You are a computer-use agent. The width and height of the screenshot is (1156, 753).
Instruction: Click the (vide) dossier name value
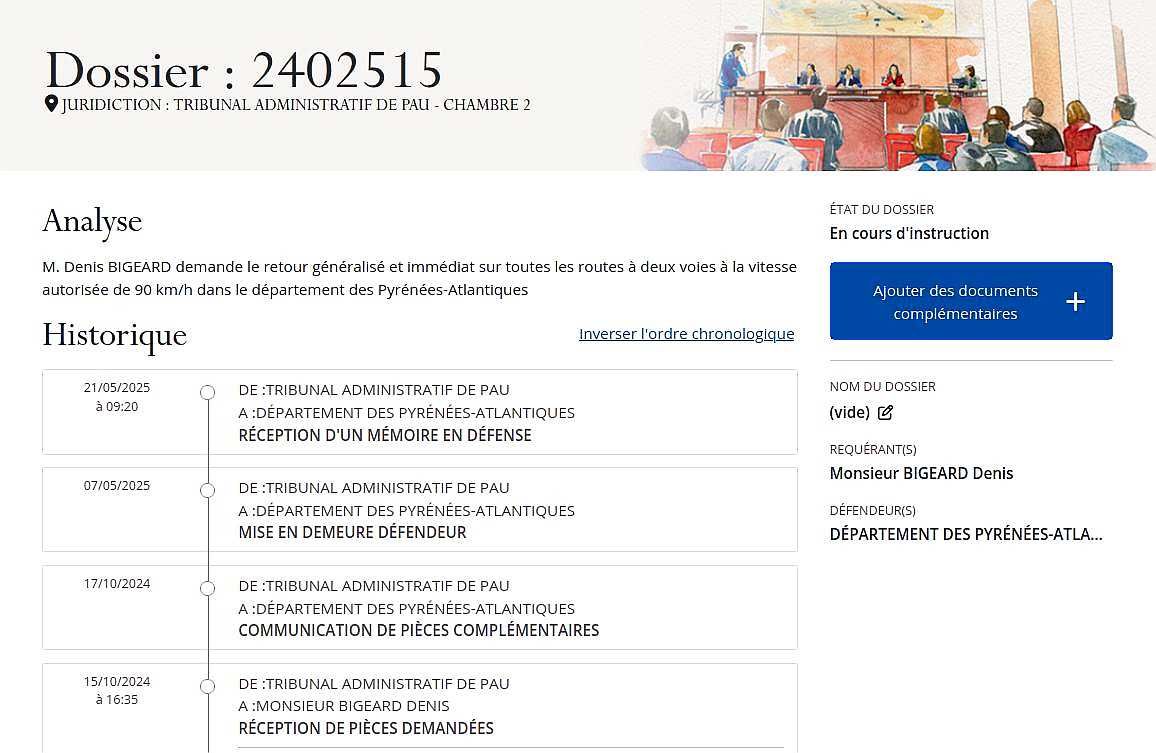[x=850, y=412]
